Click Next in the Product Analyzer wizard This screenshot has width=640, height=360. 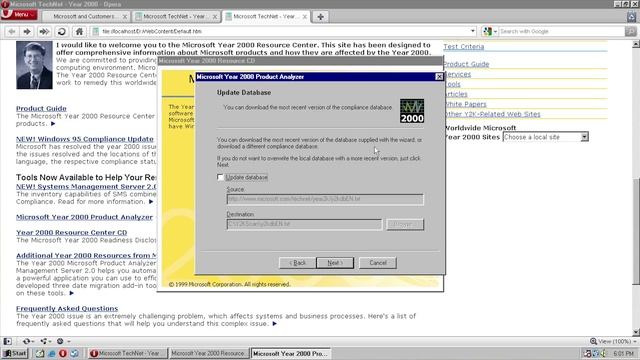tap(335, 263)
